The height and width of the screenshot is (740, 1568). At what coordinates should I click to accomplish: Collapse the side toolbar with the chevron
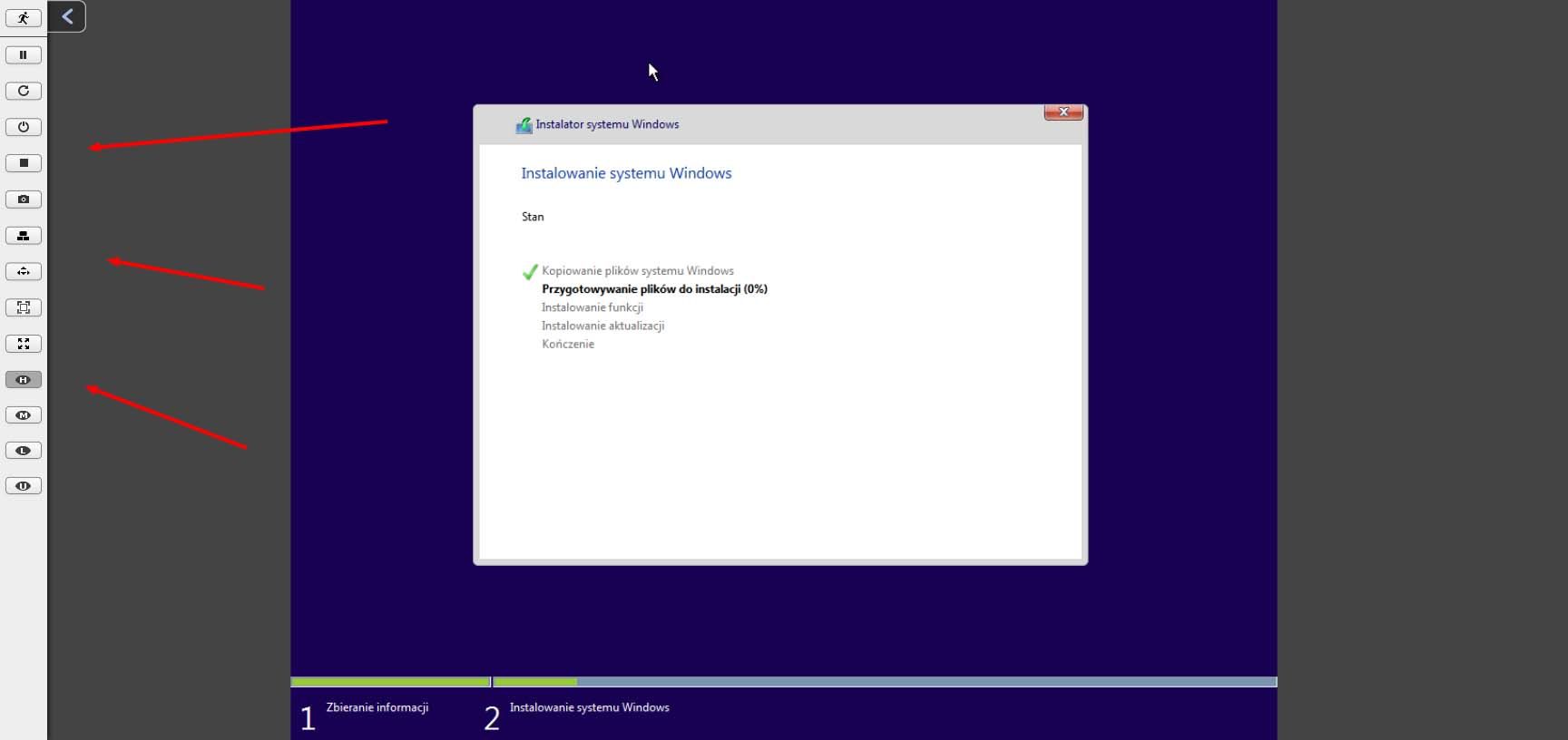(67, 16)
